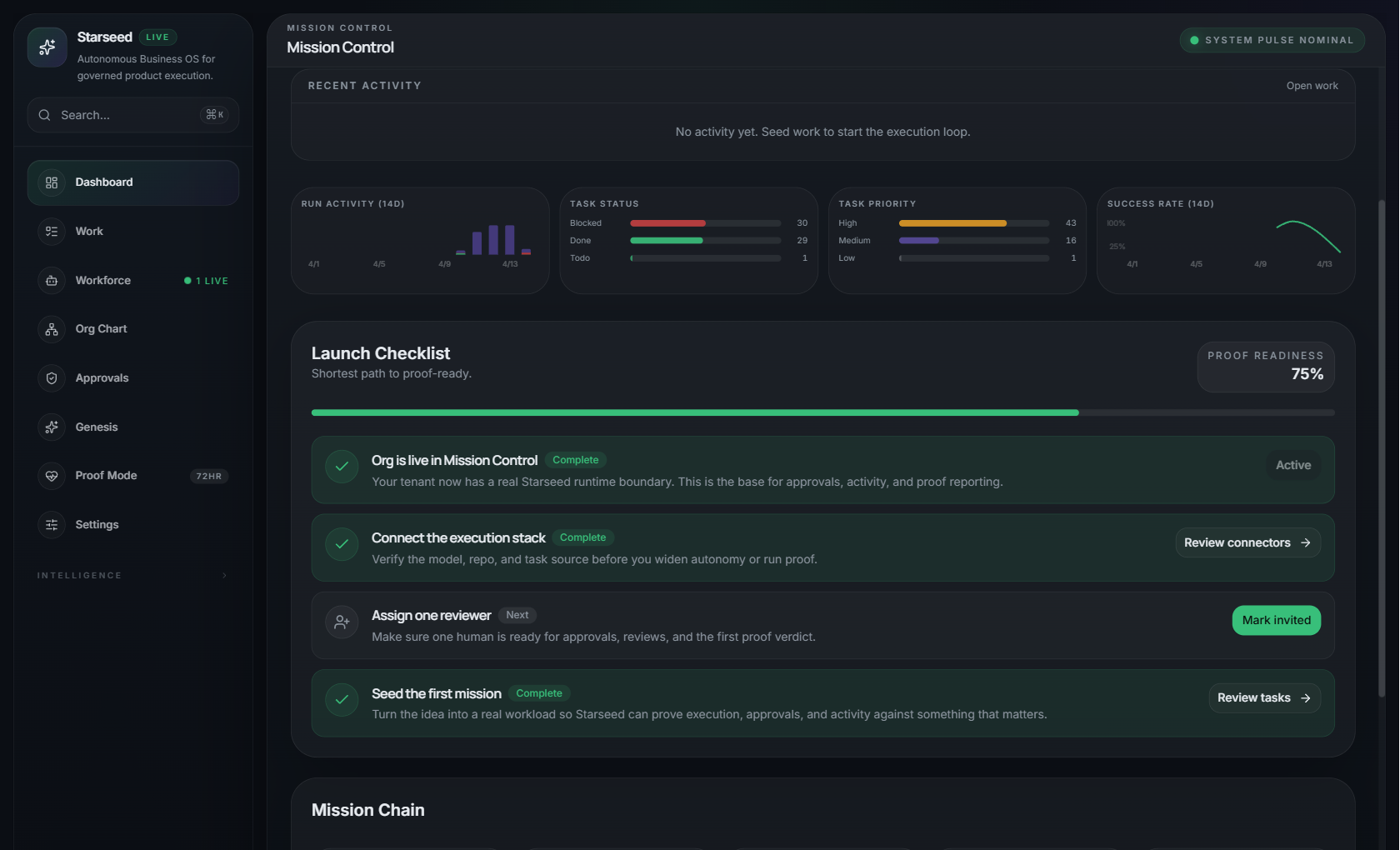Image resolution: width=1400 pixels, height=850 pixels.
Task: Click the Complete tag on Connect the execution stack
Action: (x=583, y=537)
